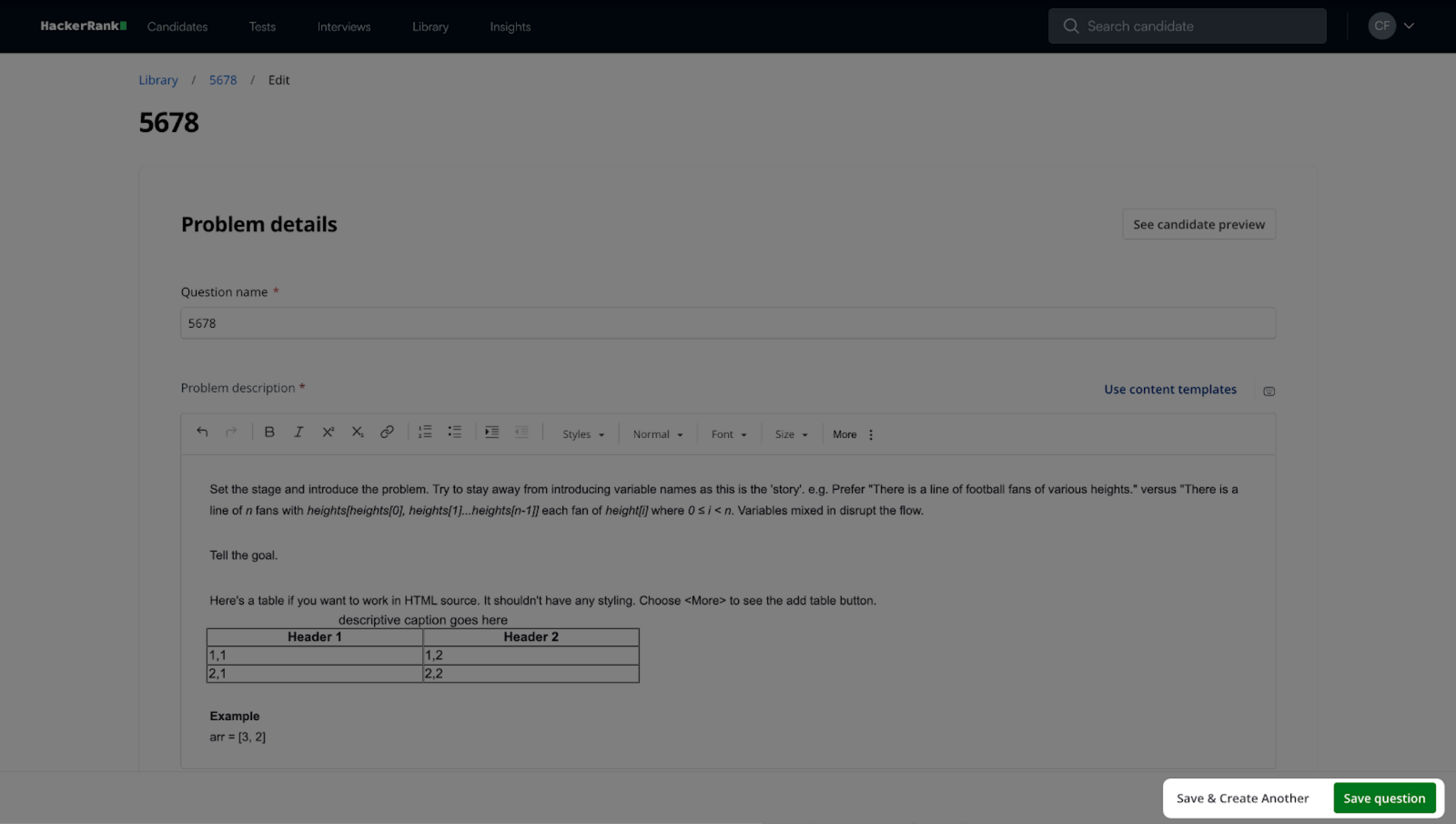
Task: Insert a bulleted list
Action: [455, 432]
